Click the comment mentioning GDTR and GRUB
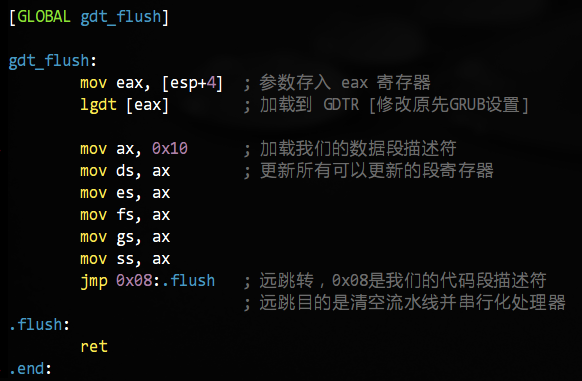The width and height of the screenshot is (582, 381). click(x=386, y=105)
